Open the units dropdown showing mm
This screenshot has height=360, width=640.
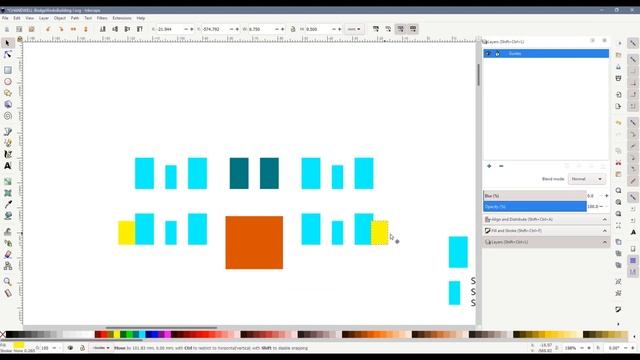coord(353,29)
